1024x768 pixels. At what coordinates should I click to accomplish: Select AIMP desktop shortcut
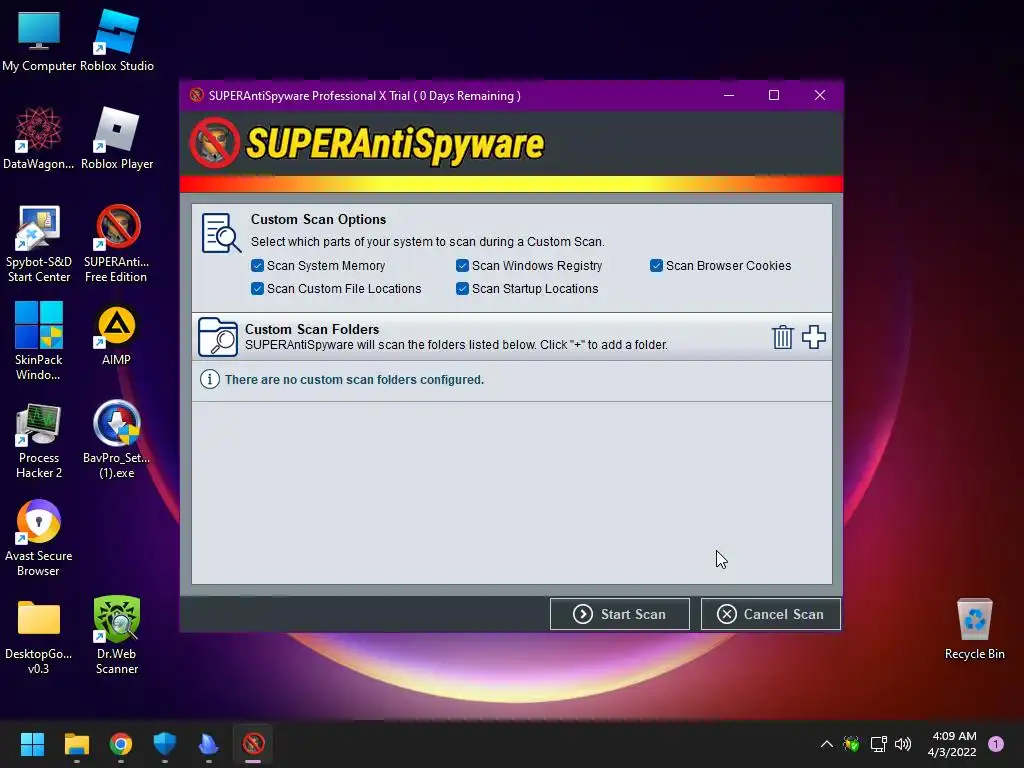click(x=117, y=335)
